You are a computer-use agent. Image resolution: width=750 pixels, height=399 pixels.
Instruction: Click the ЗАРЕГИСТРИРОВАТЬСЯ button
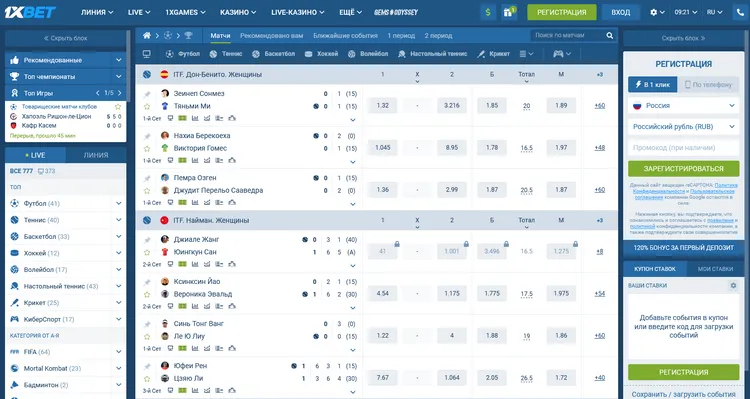(684, 169)
